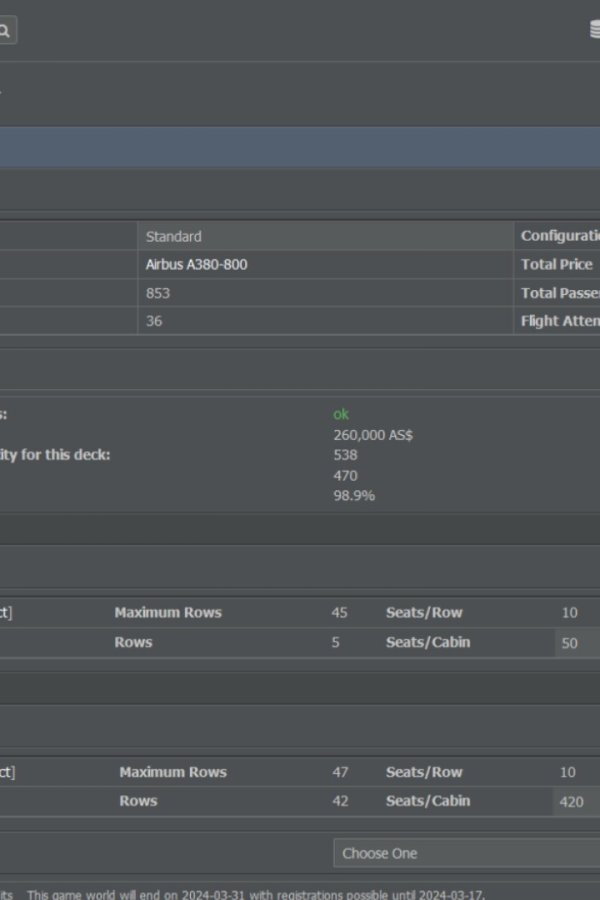Click the Seats/Cabin field showing 420
The width and height of the screenshot is (600, 900).
coord(577,802)
